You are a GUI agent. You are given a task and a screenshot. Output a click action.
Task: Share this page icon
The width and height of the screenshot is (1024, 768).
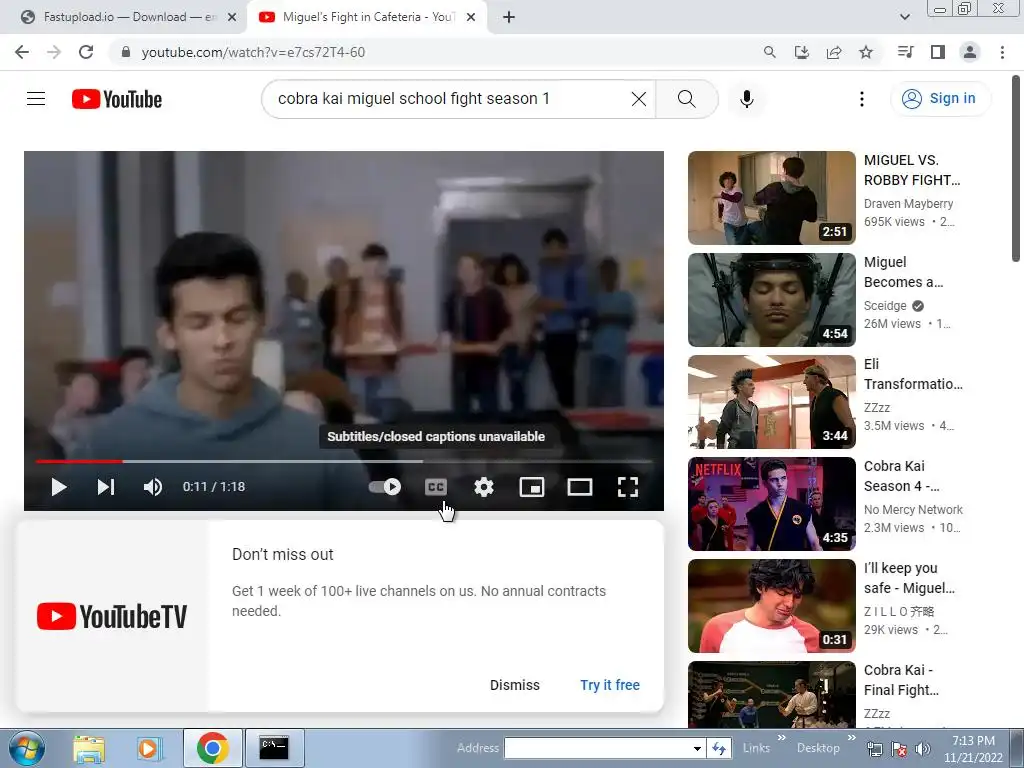(x=834, y=52)
